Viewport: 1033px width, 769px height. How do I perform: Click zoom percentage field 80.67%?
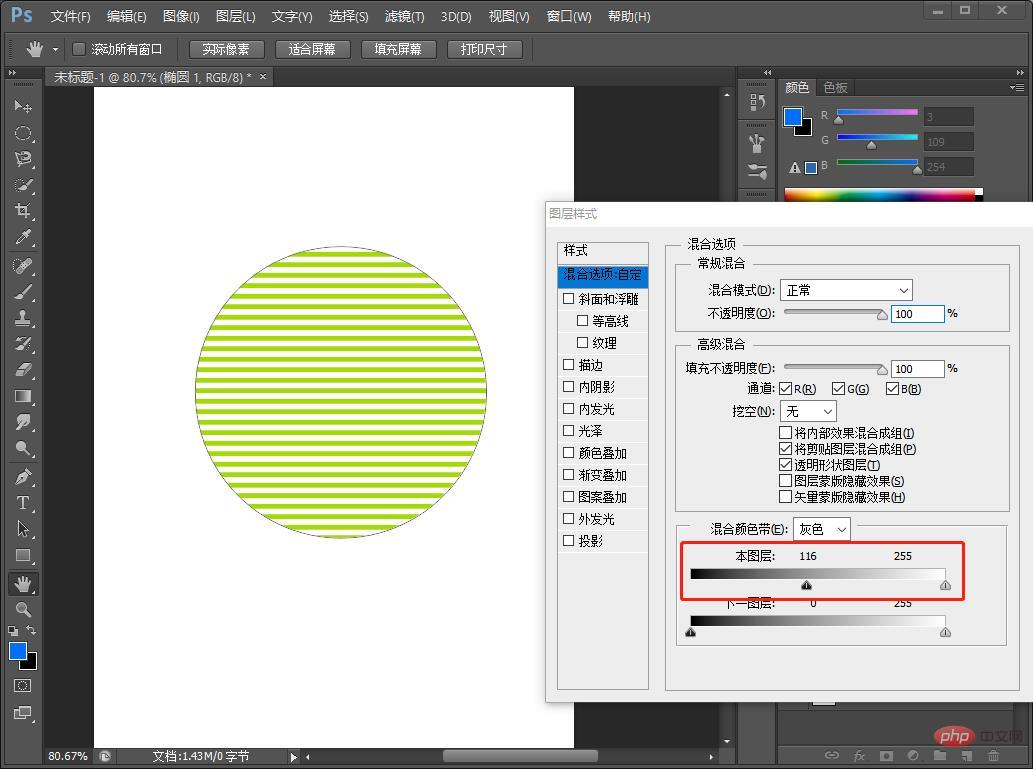(68, 756)
